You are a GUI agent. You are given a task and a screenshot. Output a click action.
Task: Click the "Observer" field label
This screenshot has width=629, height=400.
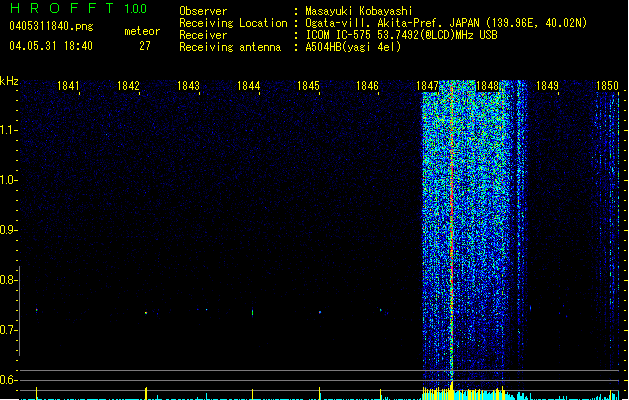point(203,11)
